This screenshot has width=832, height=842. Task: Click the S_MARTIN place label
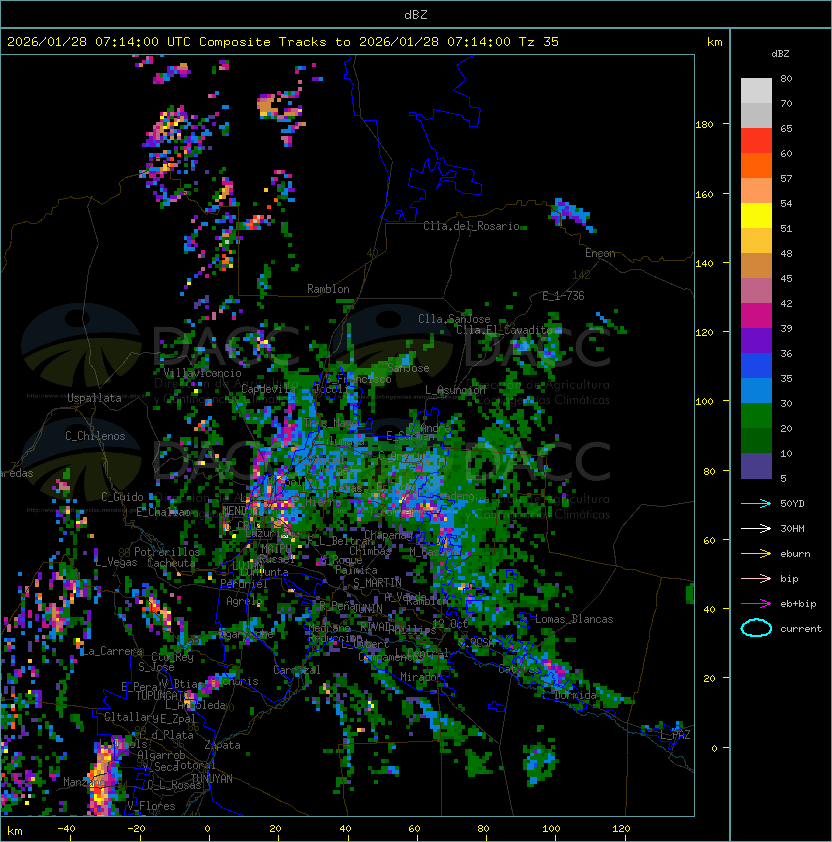click(377, 583)
